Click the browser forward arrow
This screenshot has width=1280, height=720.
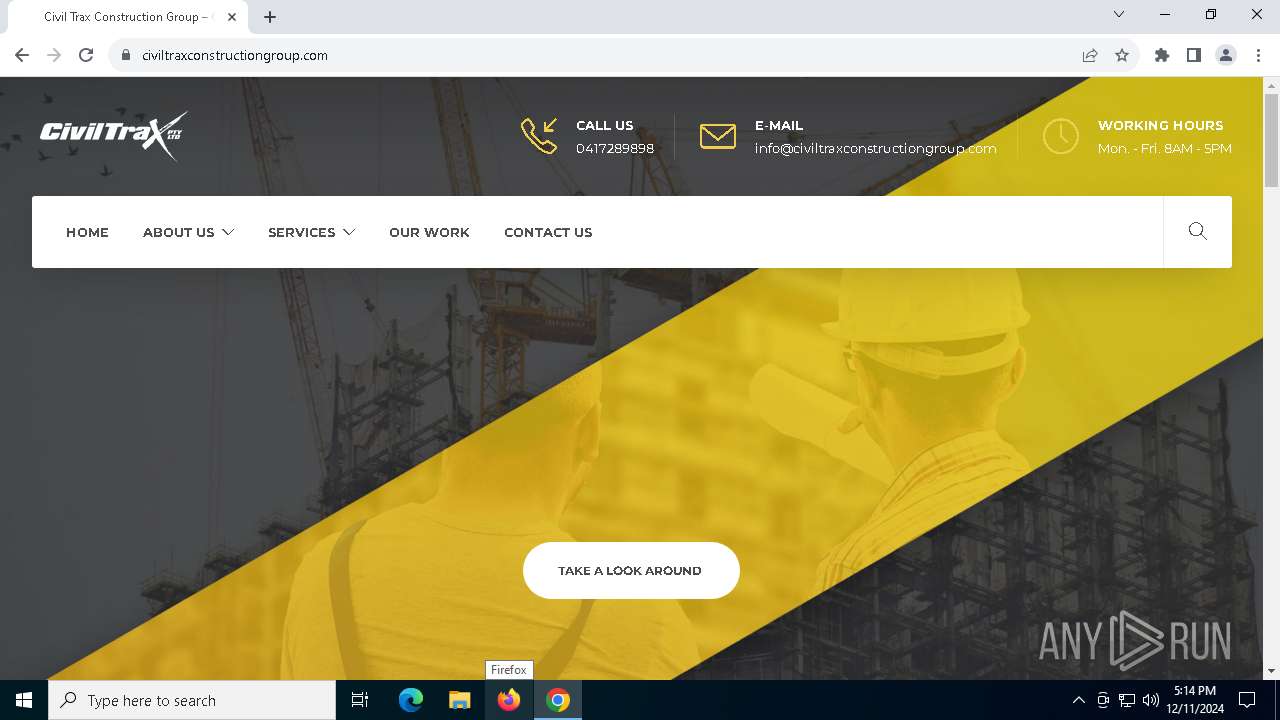[x=54, y=55]
